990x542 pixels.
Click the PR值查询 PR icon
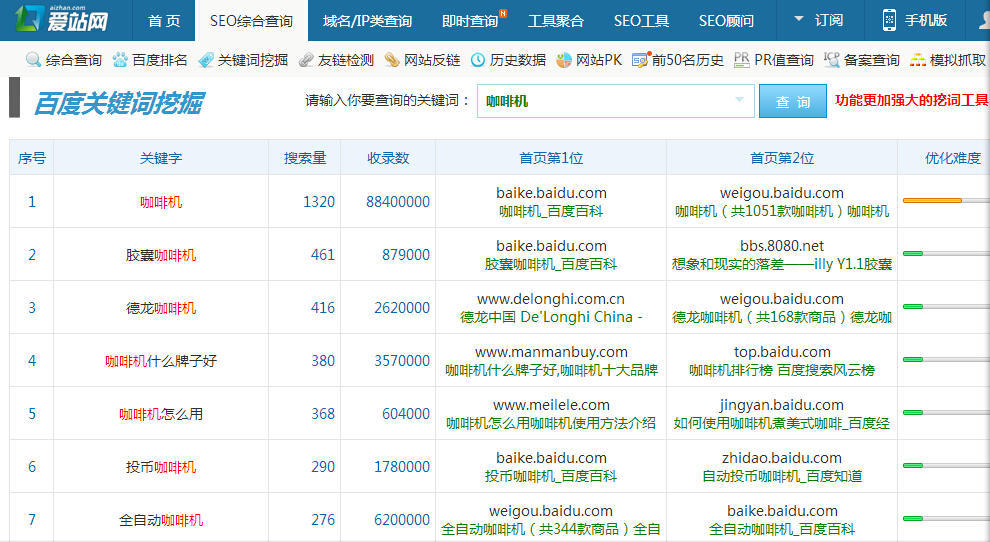(742, 60)
